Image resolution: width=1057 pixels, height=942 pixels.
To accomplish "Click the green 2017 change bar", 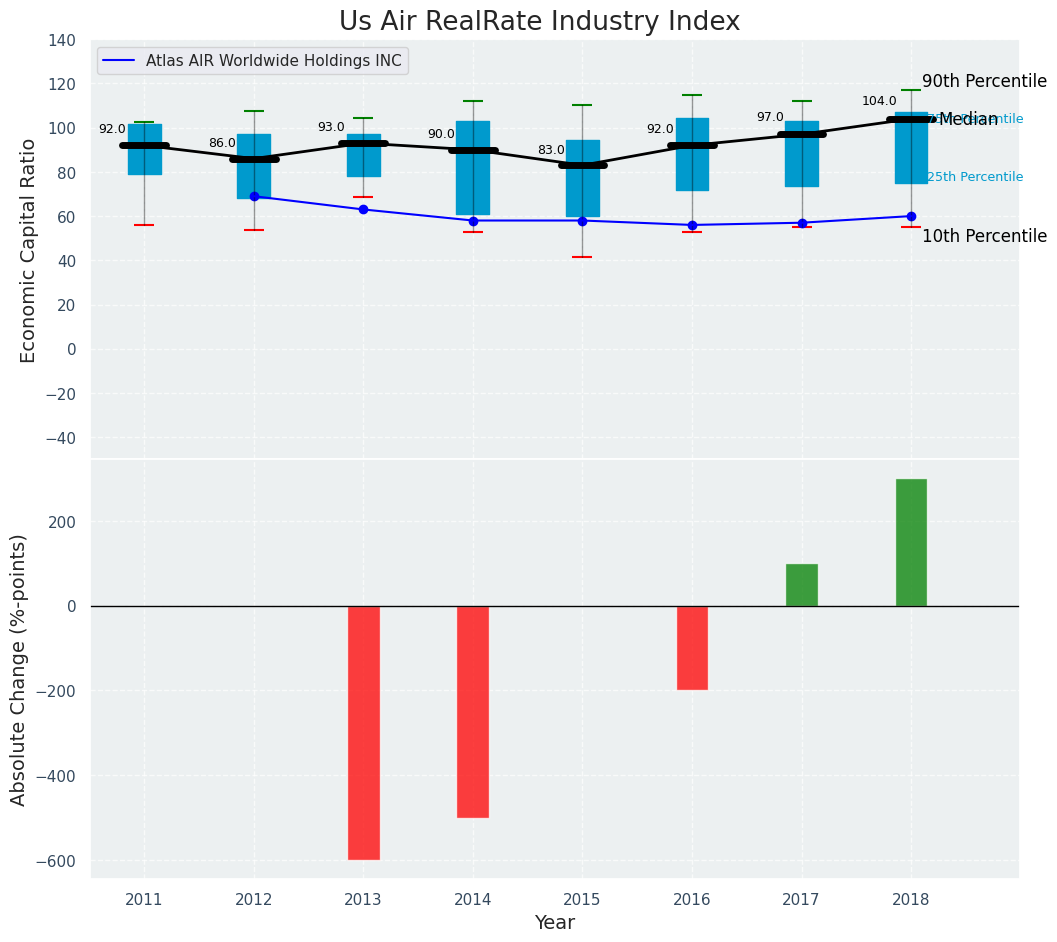I will pyautogui.click(x=802, y=585).
